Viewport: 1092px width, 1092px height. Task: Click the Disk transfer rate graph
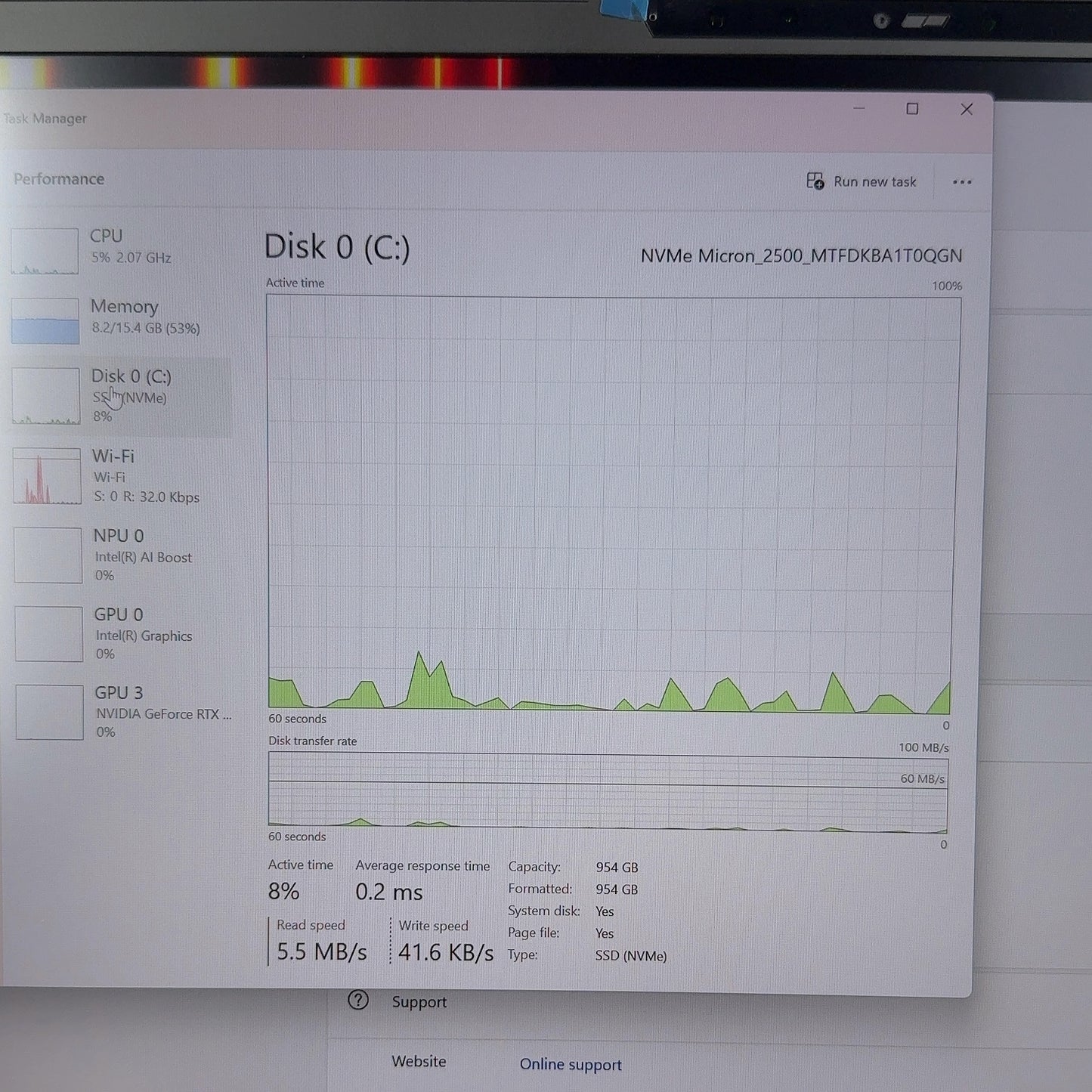click(608, 793)
